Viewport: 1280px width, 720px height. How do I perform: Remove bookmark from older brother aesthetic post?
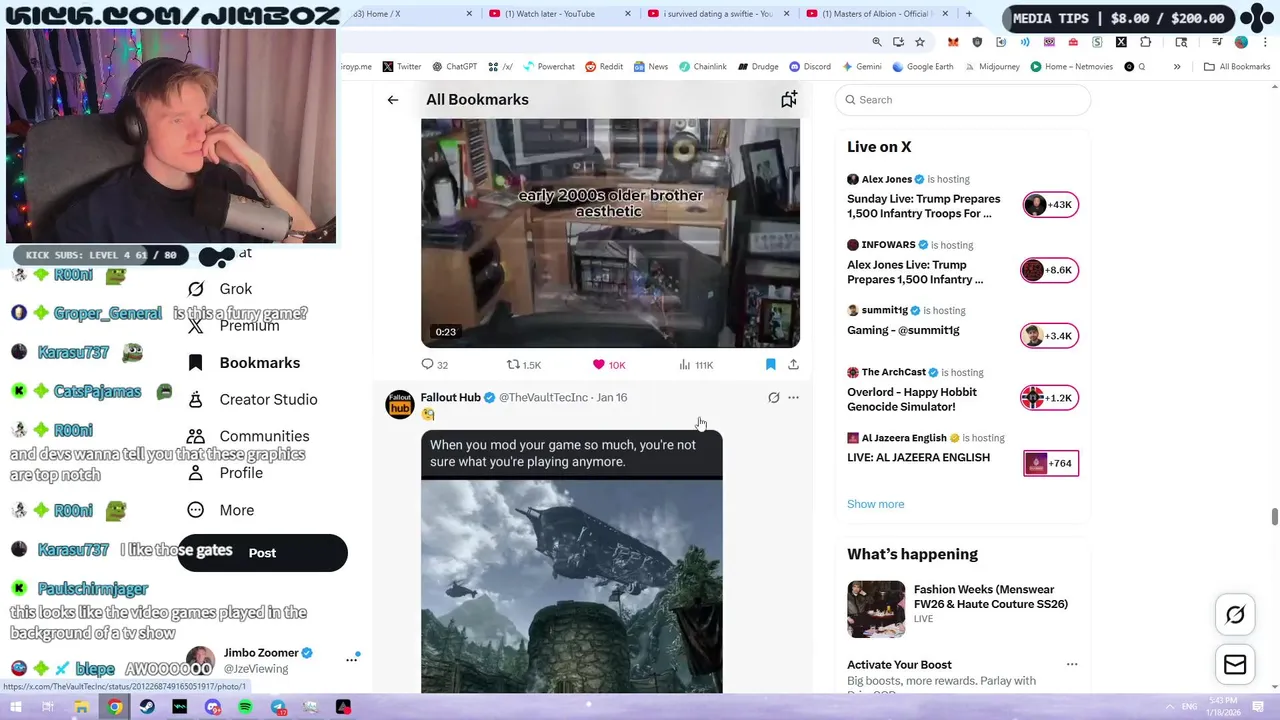[x=770, y=365]
